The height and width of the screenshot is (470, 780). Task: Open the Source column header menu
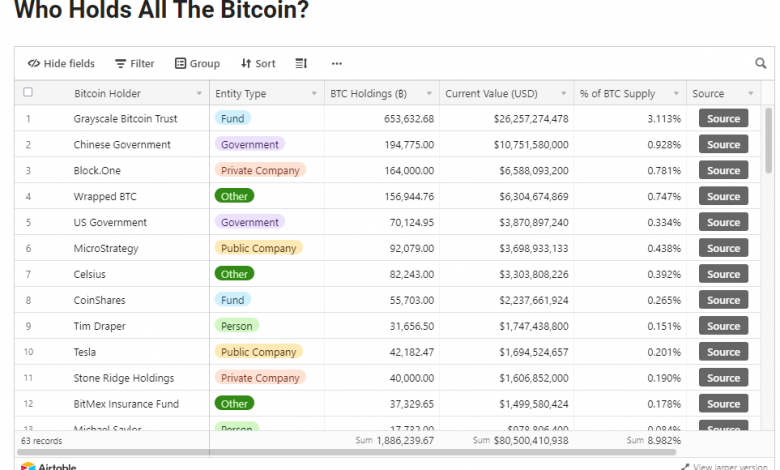pos(750,94)
